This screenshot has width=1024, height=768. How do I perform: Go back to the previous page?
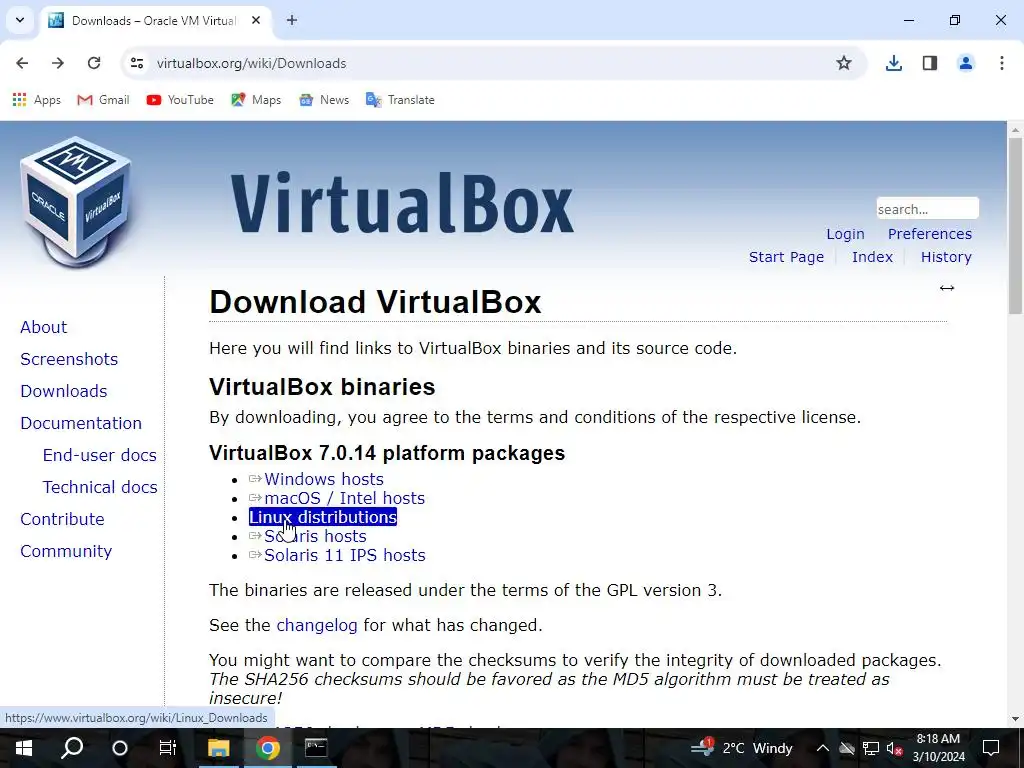(22, 63)
